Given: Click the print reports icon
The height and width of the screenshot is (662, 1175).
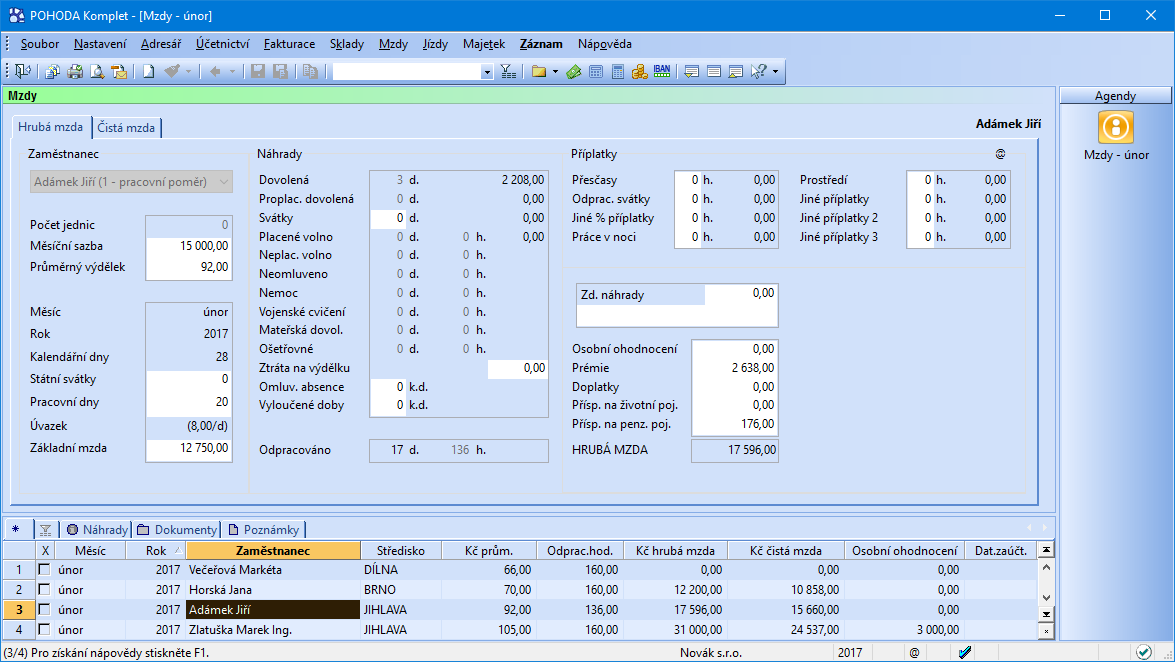Looking at the screenshot, I should coord(52,71).
